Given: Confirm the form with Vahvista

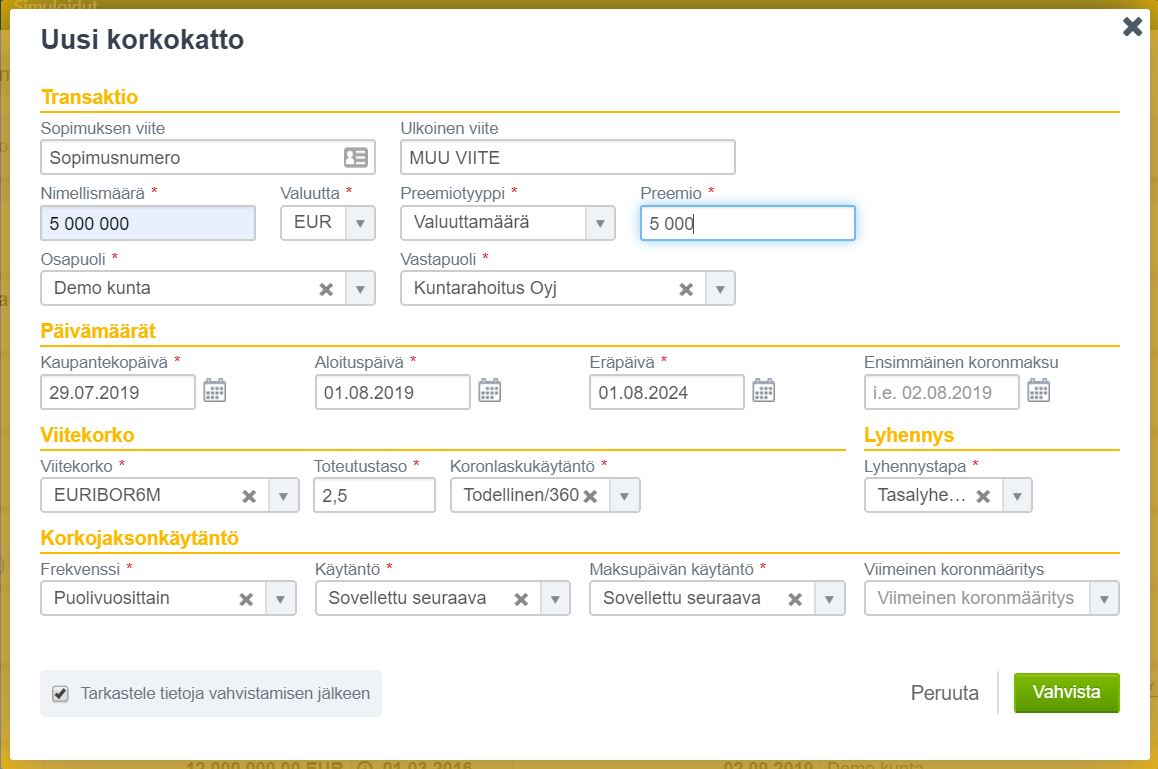Looking at the screenshot, I should click(1066, 692).
